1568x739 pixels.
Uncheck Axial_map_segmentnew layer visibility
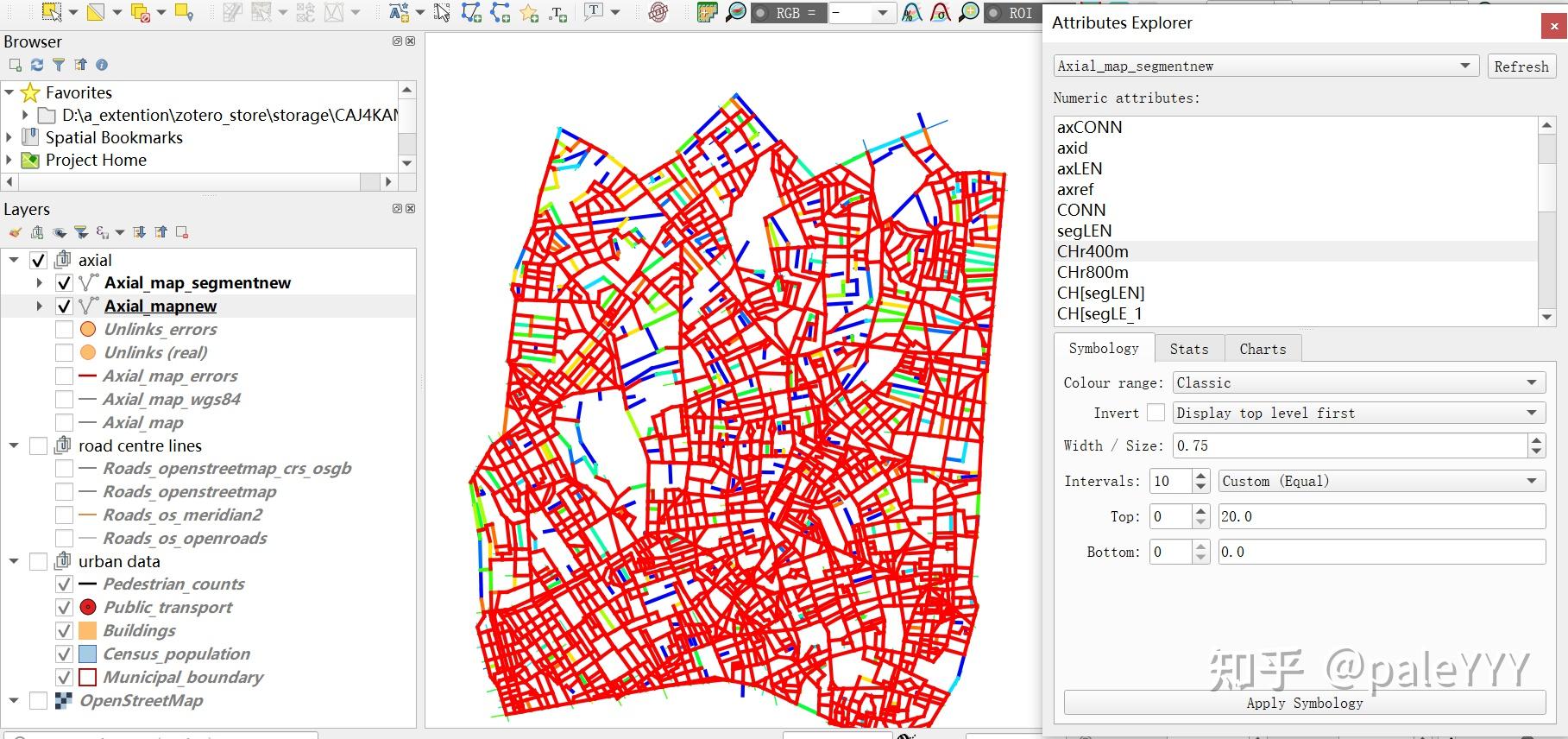(64, 283)
